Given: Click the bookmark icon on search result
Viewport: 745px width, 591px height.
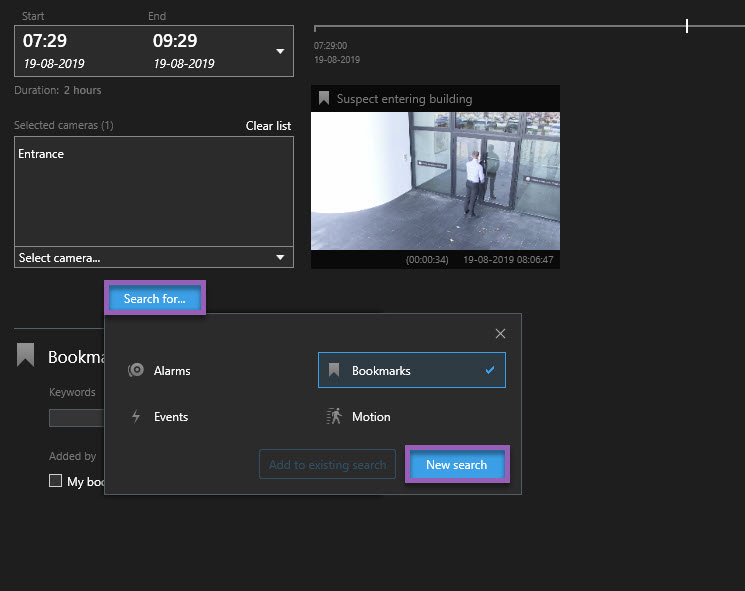Looking at the screenshot, I should pyautogui.click(x=324, y=99).
